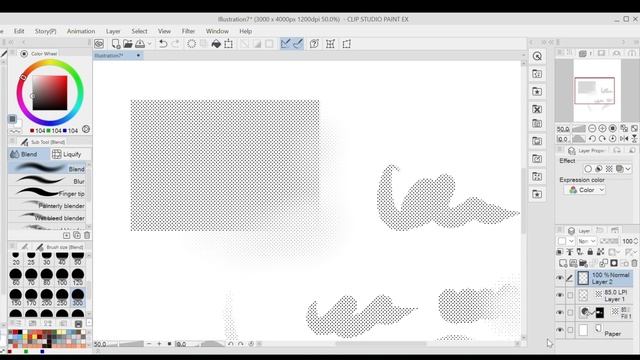This screenshot has height=360, width=640.
Task: Hide Layer 2 with its eye icon
Action: 560,278
